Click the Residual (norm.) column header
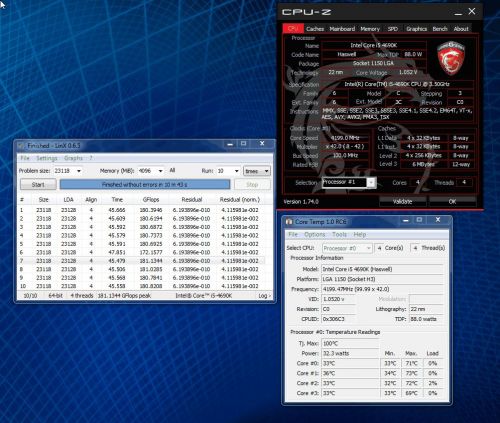The height and width of the screenshot is (423, 500). pos(240,199)
